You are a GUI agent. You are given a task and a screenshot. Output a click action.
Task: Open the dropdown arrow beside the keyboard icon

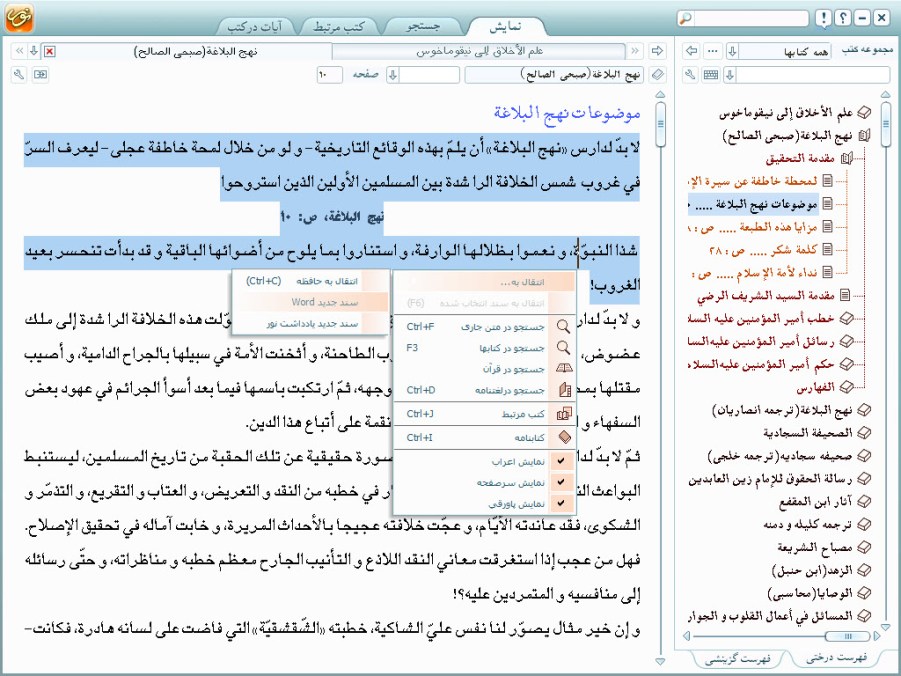730,75
